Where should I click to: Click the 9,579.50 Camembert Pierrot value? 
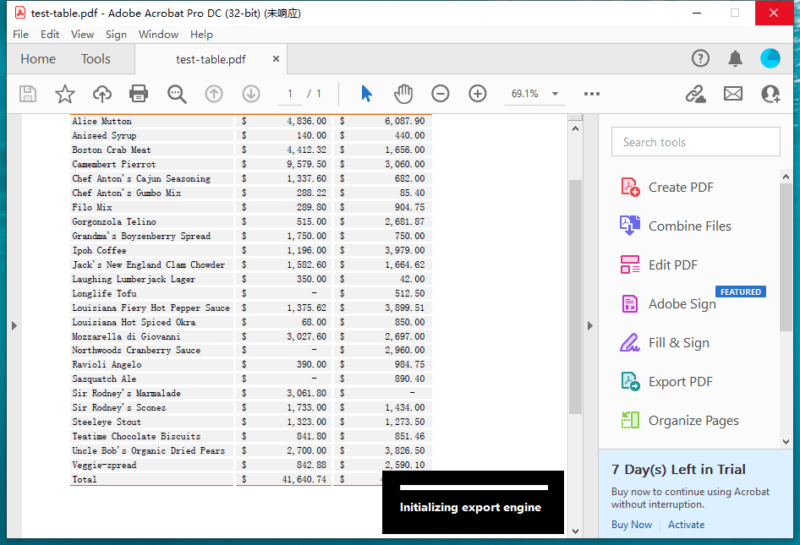click(x=306, y=164)
